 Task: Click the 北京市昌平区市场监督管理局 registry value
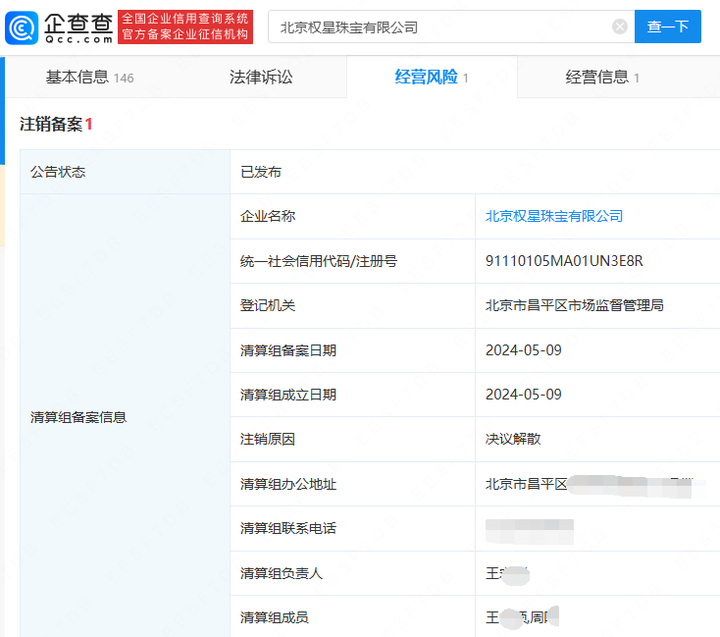click(x=574, y=305)
